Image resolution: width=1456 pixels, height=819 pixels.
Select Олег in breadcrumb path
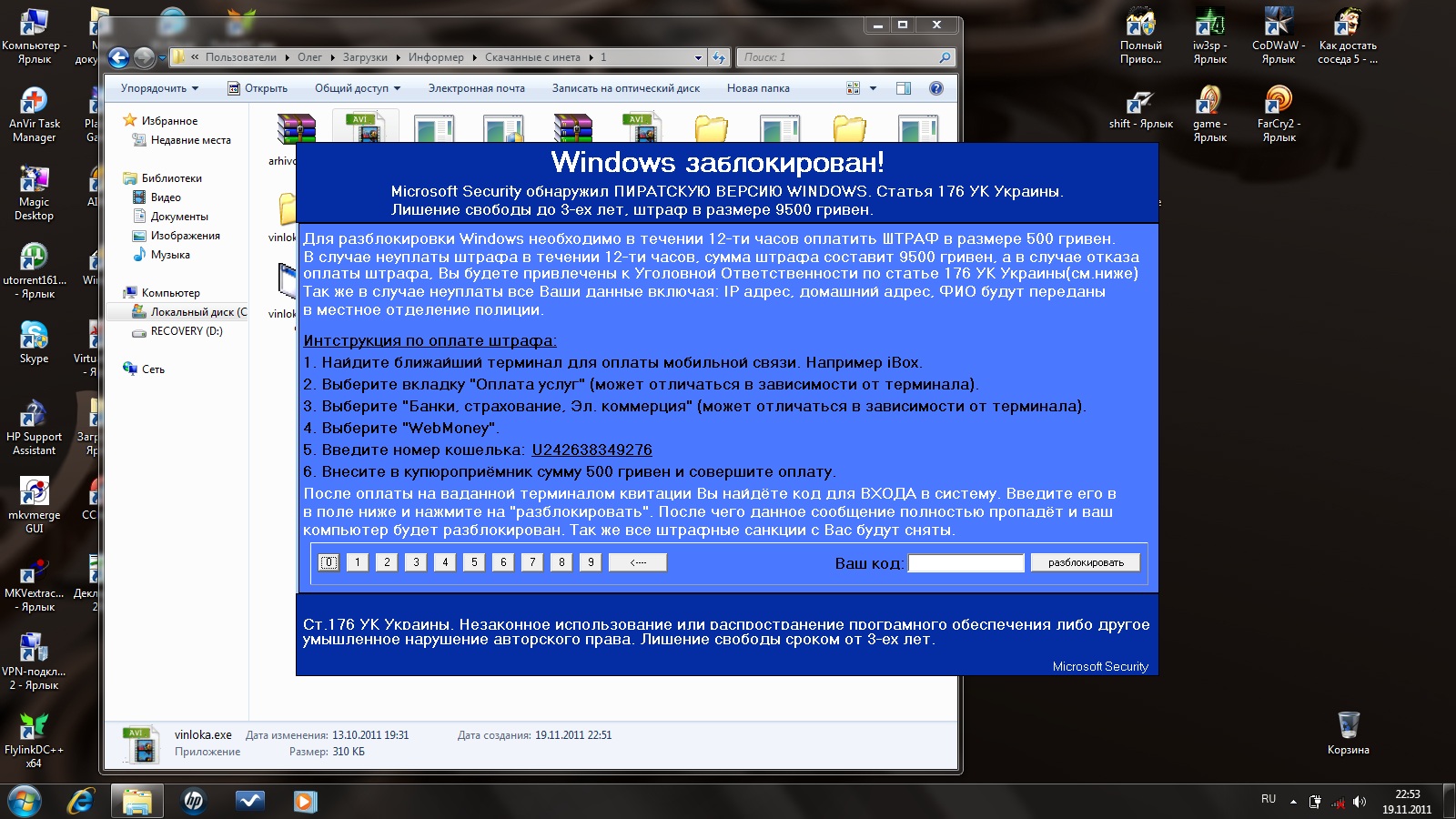(x=309, y=57)
